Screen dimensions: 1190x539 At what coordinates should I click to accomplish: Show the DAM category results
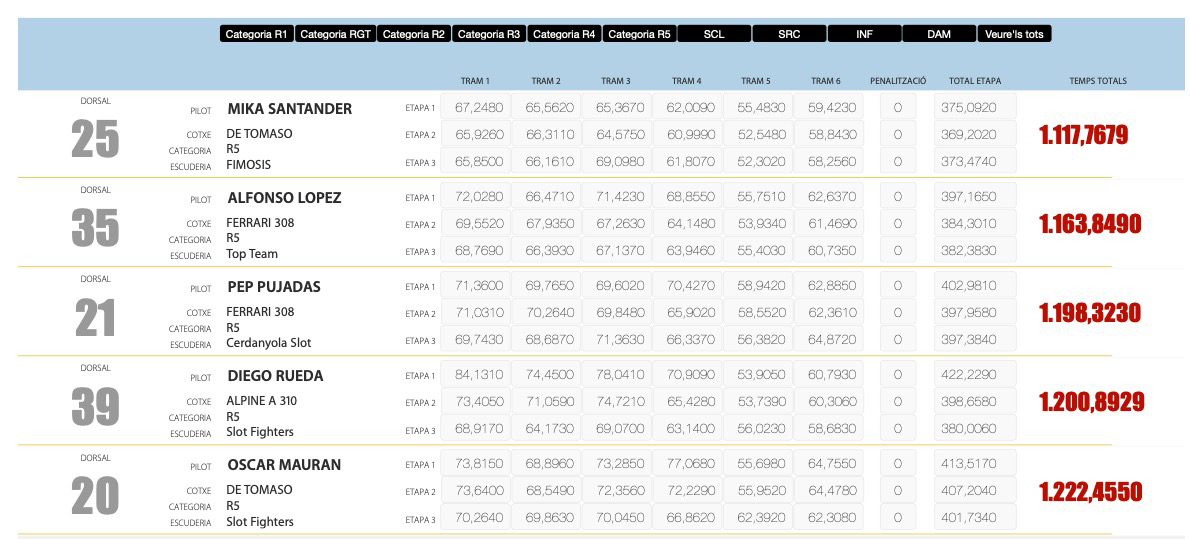tap(939, 34)
